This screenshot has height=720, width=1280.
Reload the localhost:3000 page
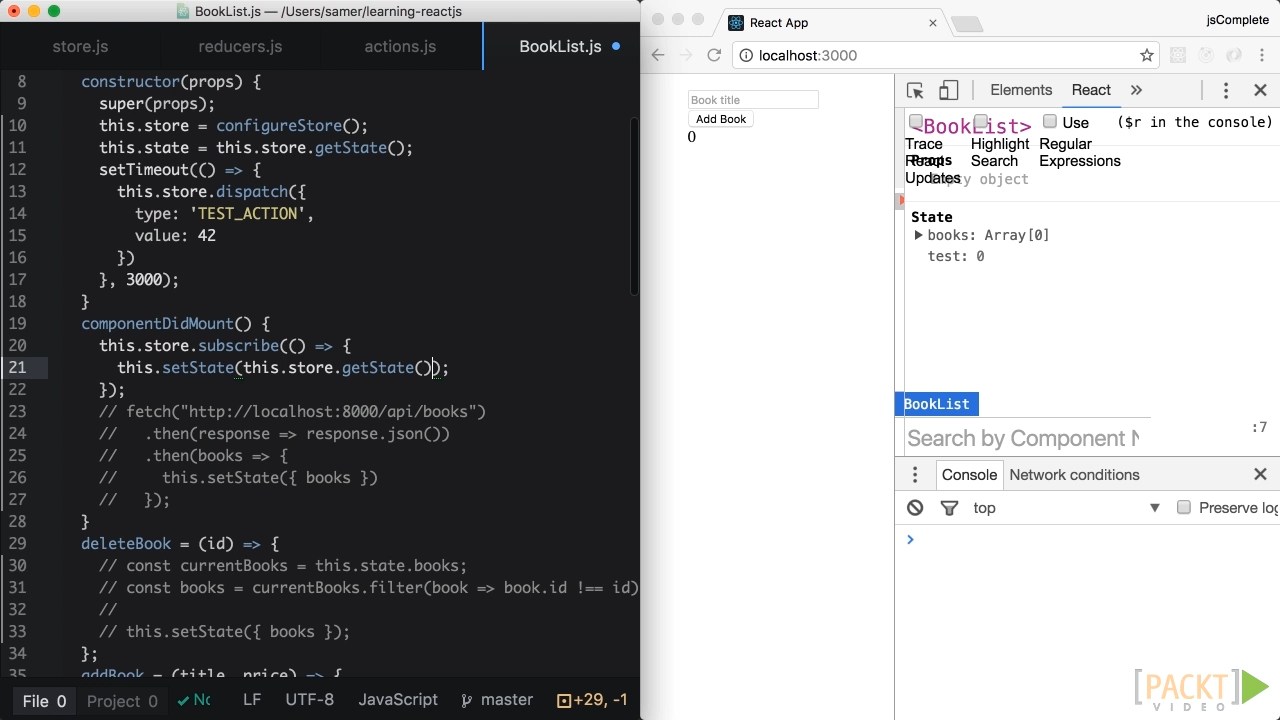point(714,55)
